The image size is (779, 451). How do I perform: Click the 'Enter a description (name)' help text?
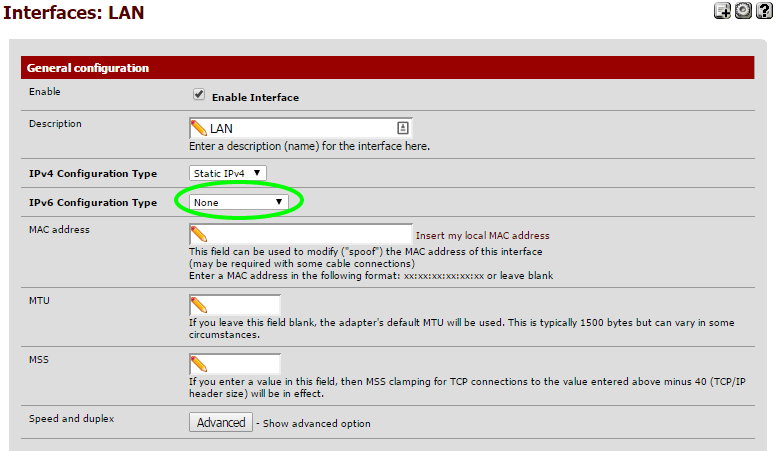(310, 146)
